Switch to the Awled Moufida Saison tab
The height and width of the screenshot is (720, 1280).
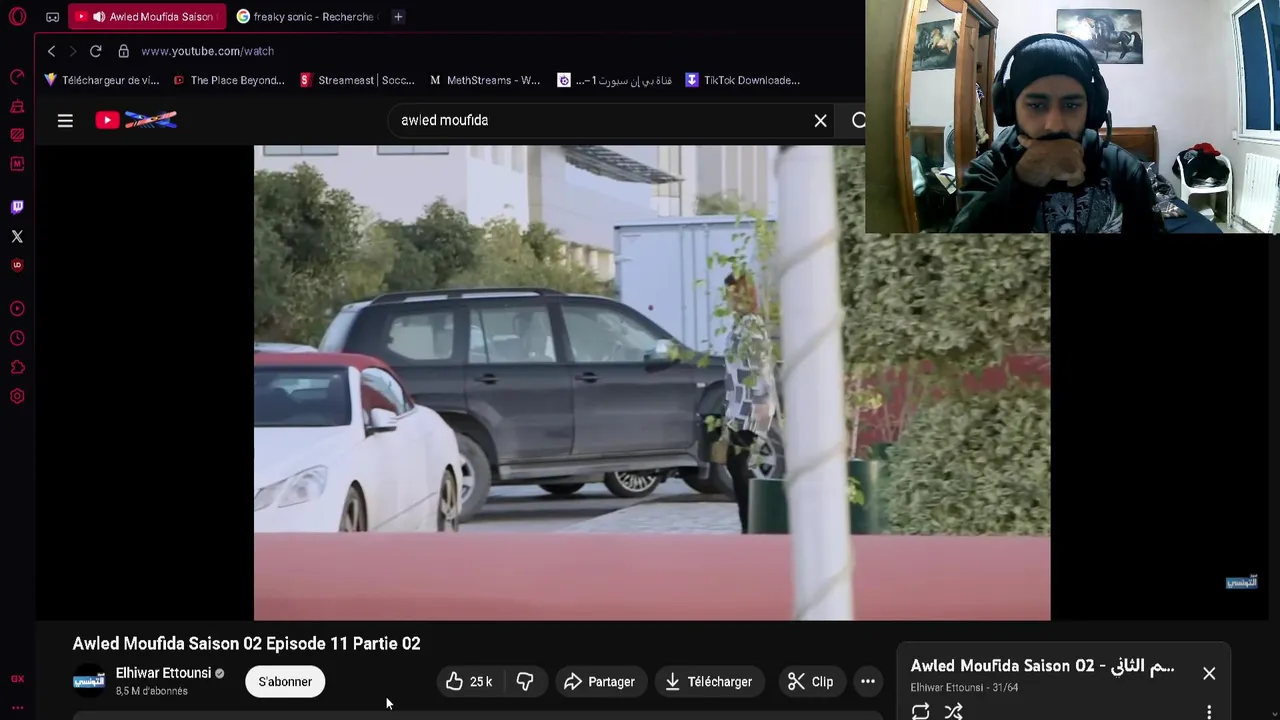pyautogui.click(x=147, y=17)
